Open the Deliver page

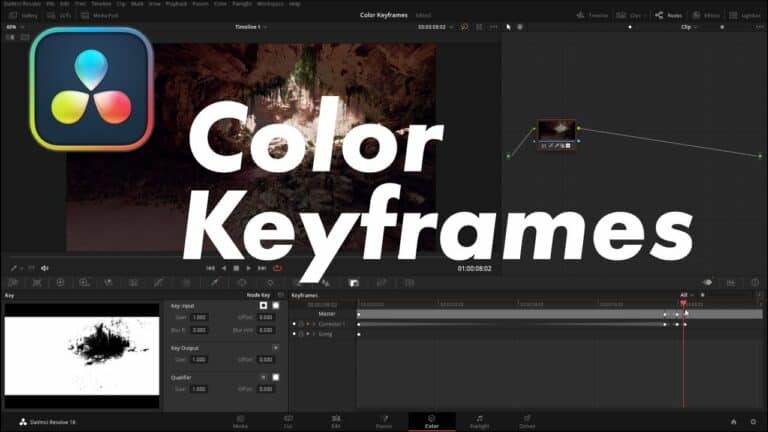526,422
